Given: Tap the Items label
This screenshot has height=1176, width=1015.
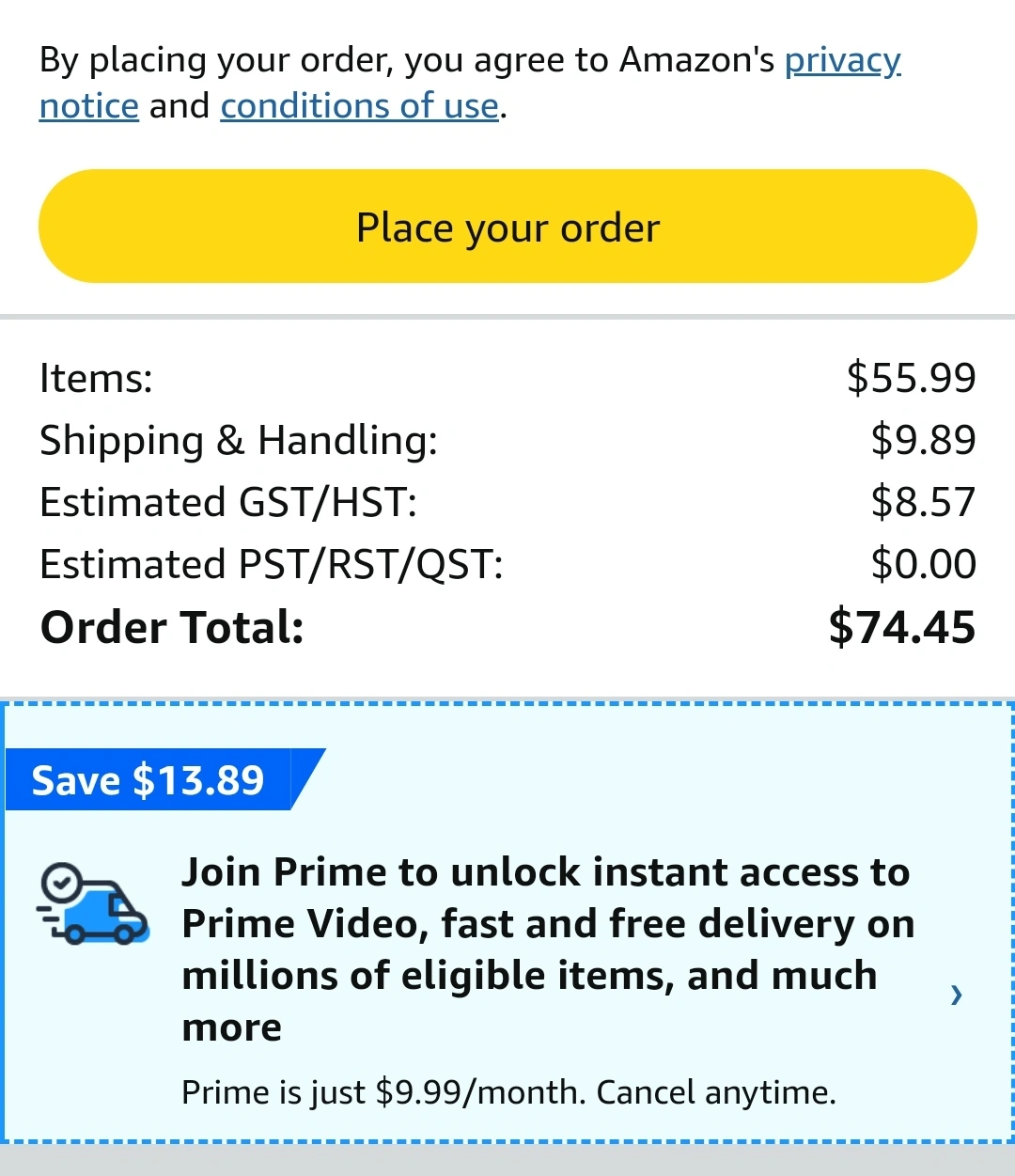Looking at the screenshot, I should [x=96, y=378].
